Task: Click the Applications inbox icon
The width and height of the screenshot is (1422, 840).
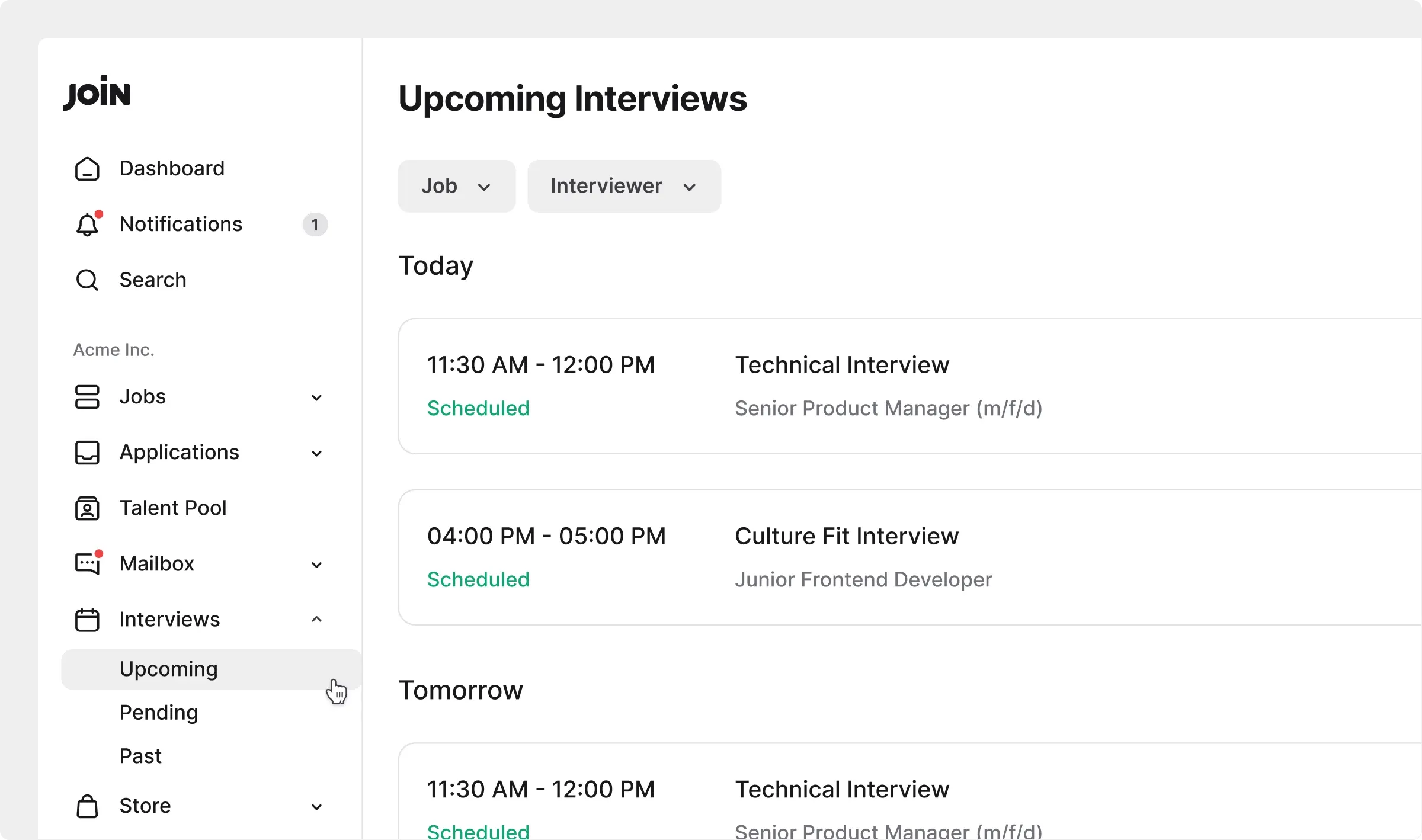Action: click(x=87, y=453)
